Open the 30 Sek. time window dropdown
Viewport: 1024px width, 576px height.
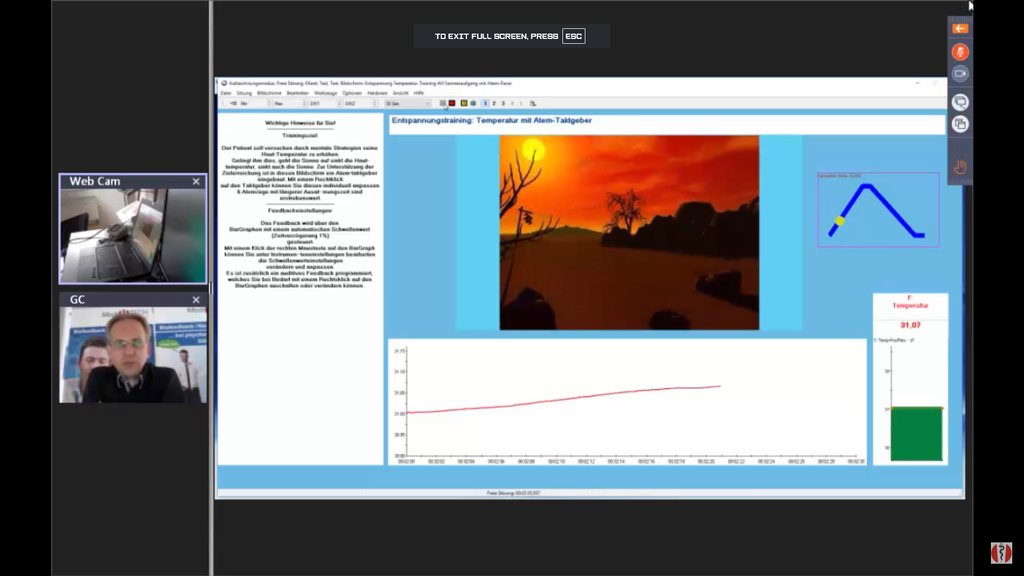(408, 104)
